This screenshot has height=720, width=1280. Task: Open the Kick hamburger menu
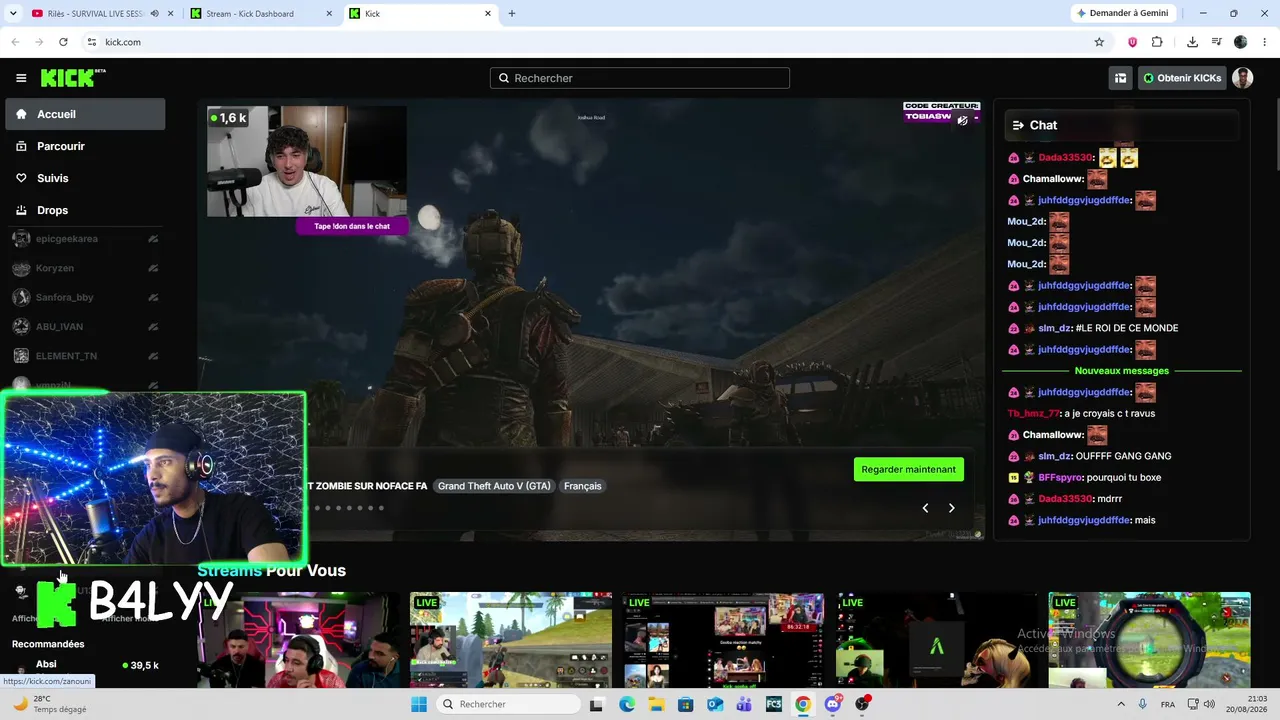tap(21, 78)
